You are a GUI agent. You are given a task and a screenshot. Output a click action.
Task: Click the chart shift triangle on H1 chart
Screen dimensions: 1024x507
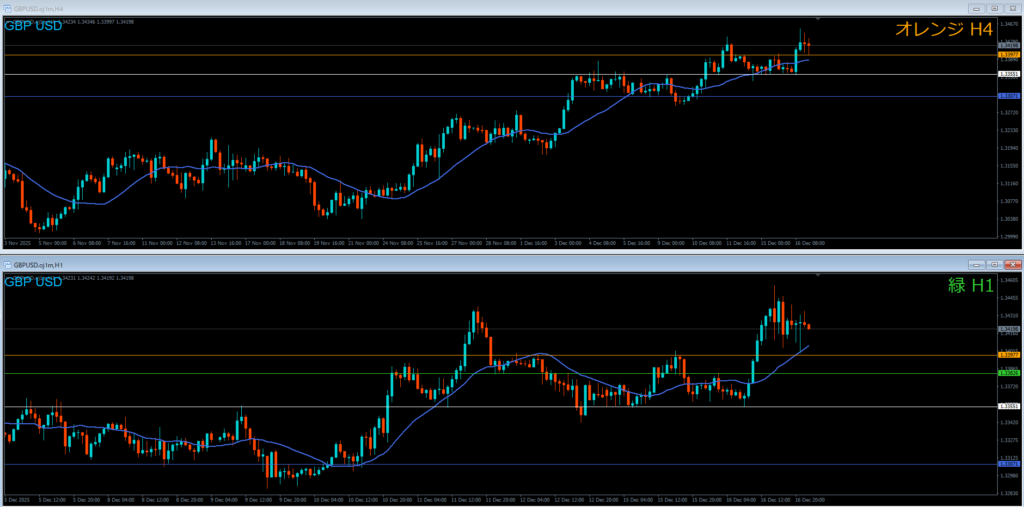tap(819, 274)
